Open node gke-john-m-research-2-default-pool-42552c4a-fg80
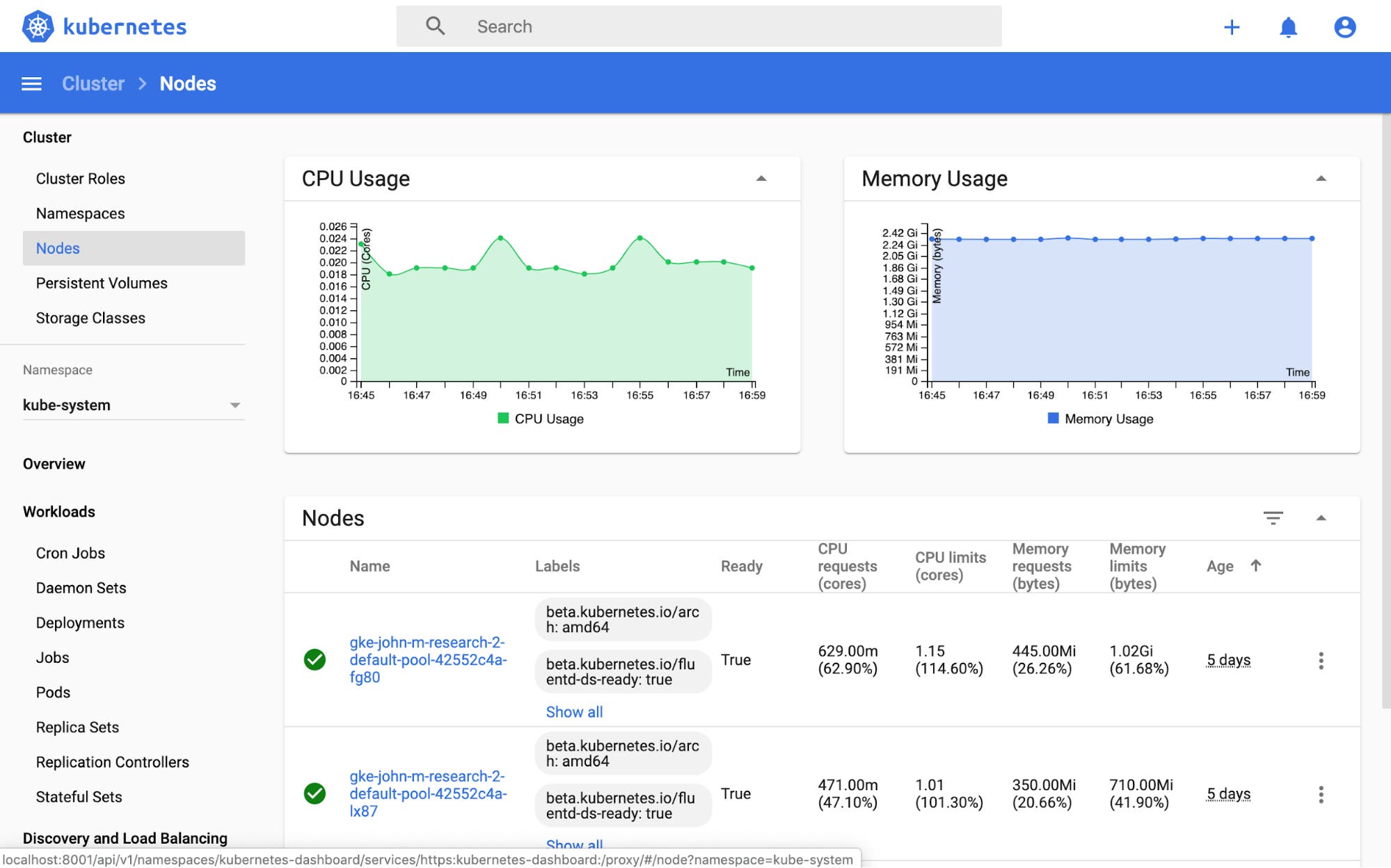This screenshot has width=1391, height=868. (x=427, y=659)
